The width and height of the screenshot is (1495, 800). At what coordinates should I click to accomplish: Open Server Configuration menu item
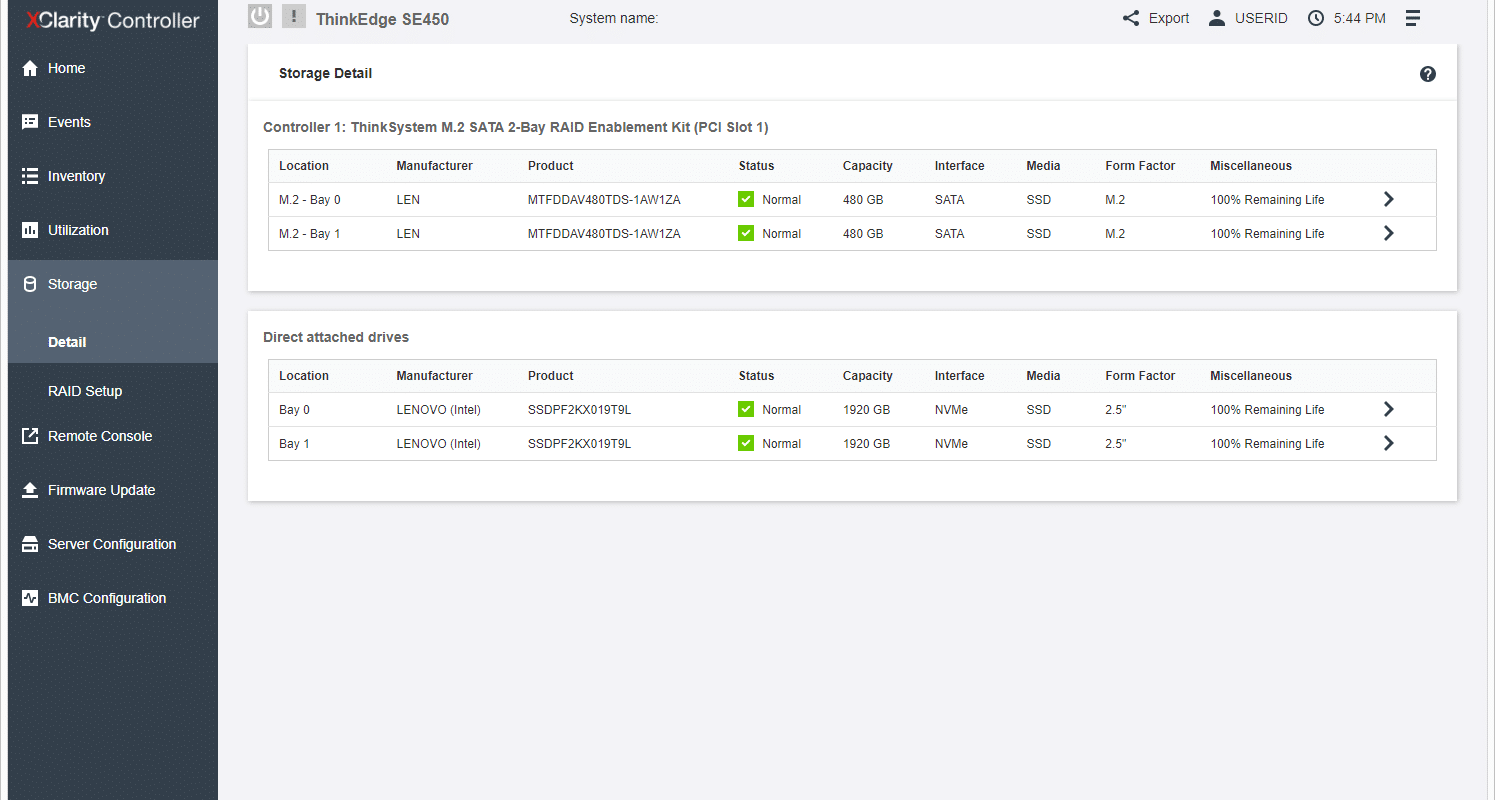coord(113,544)
